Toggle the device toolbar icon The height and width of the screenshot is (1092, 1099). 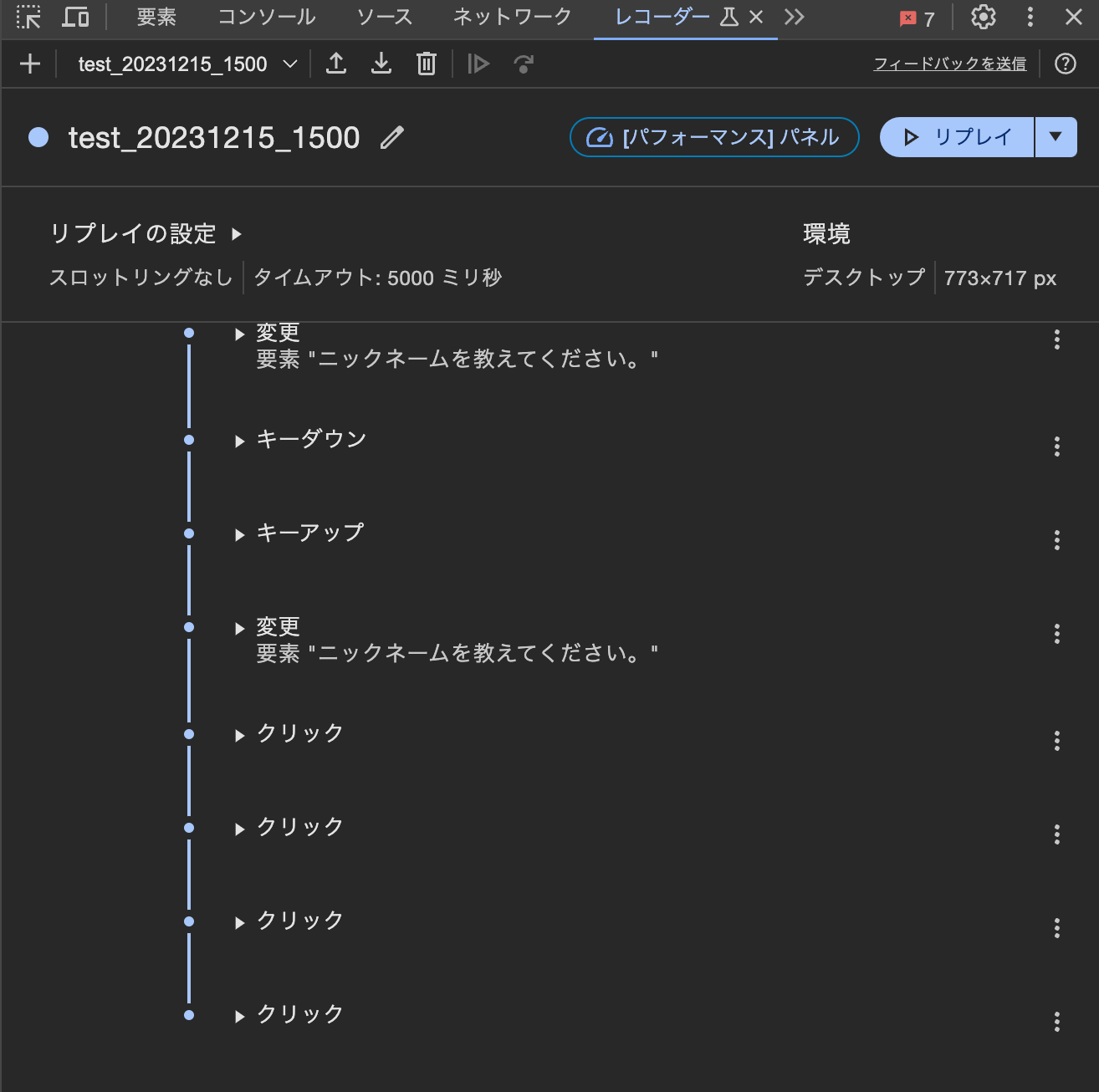pyautogui.click(x=75, y=18)
